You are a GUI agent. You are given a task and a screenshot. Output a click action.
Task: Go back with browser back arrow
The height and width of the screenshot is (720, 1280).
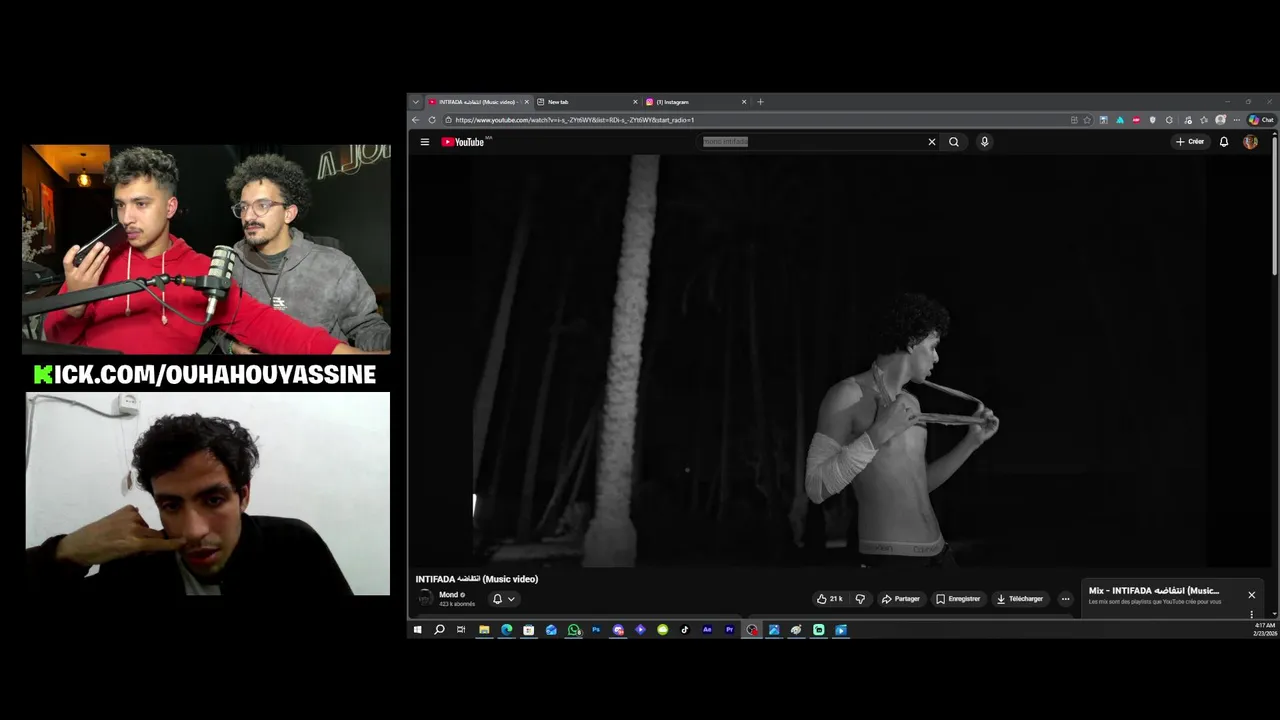pyautogui.click(x=416, y=120)
